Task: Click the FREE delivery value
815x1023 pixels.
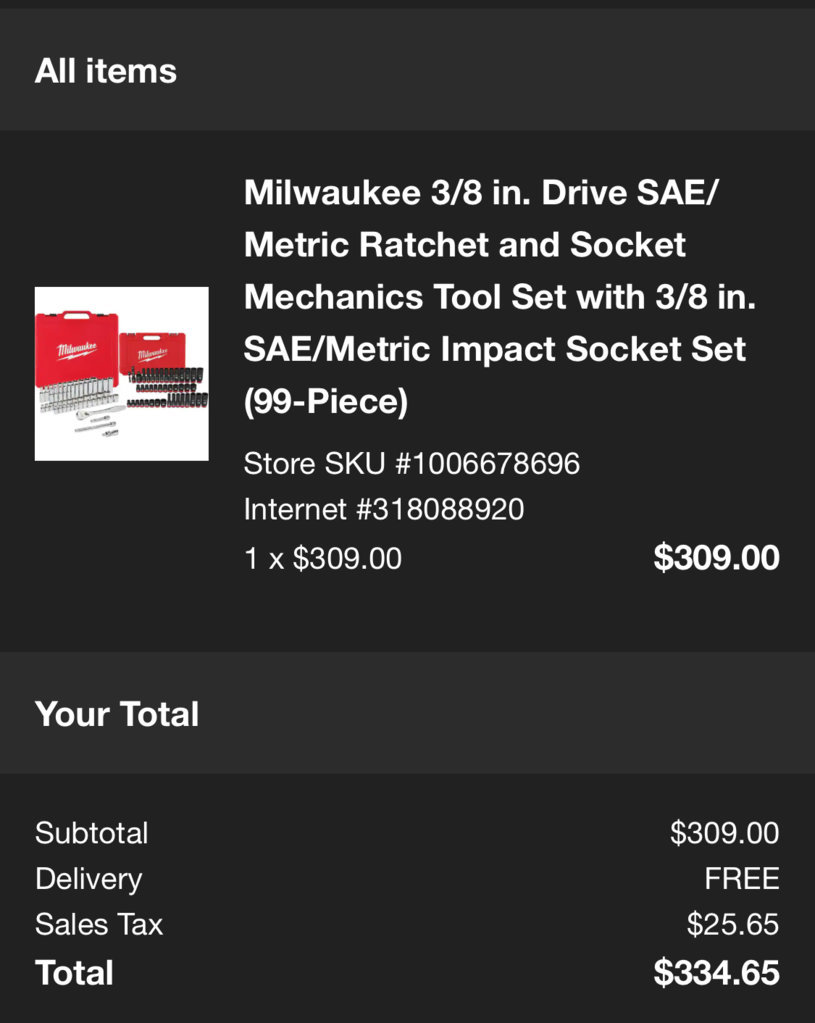Action: pyautogui.click(x=742, y=879)
